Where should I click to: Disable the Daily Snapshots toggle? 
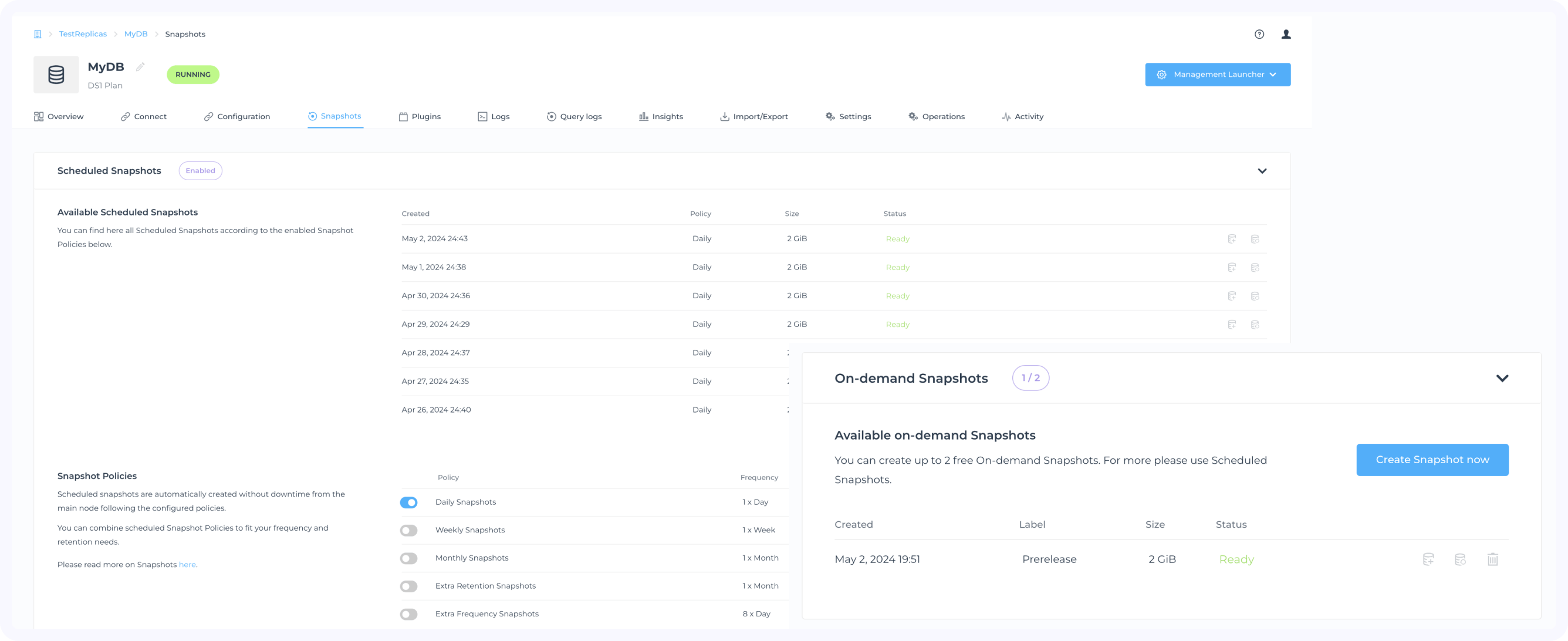(408, 502)
